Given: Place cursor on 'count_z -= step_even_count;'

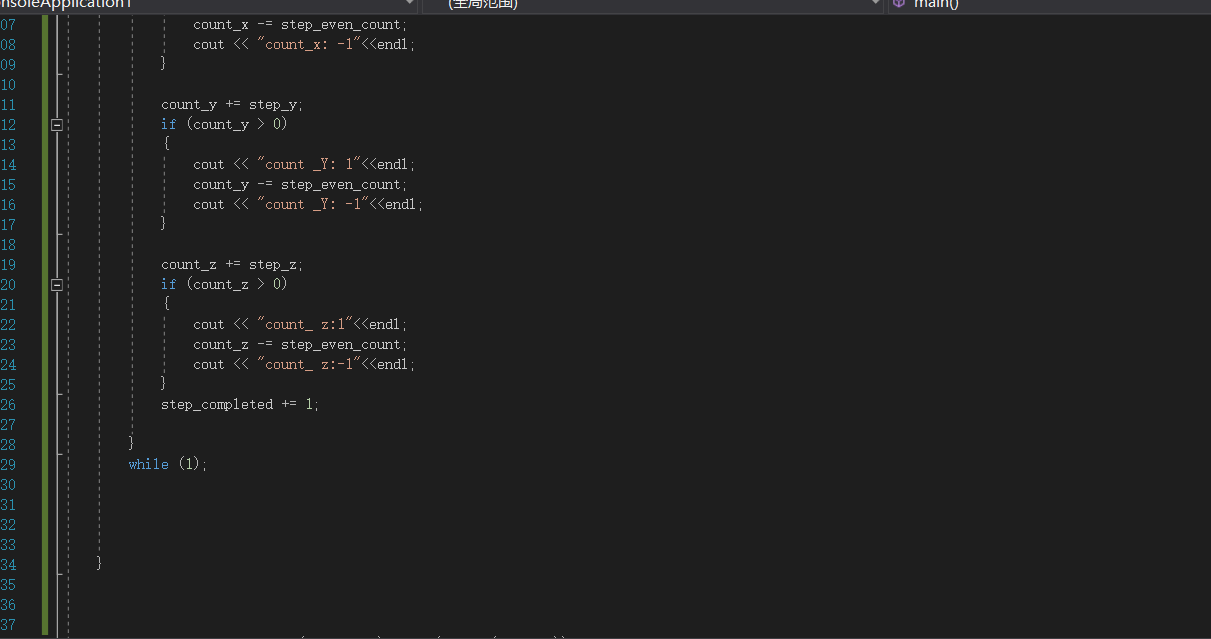Looking at the screenshot, I should click(300, 344).
